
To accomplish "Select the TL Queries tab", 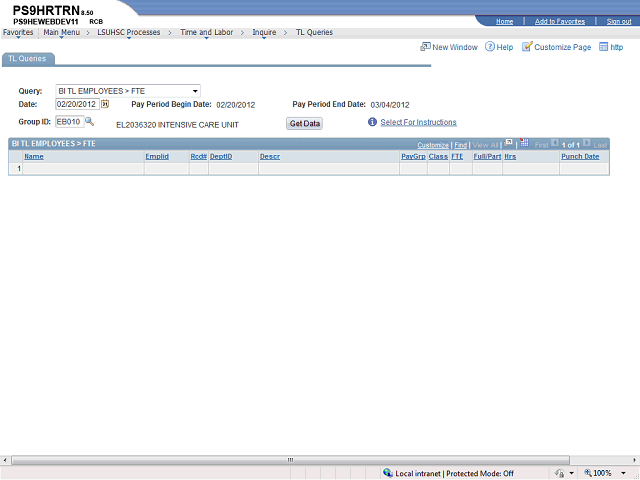I will (27, 59).
